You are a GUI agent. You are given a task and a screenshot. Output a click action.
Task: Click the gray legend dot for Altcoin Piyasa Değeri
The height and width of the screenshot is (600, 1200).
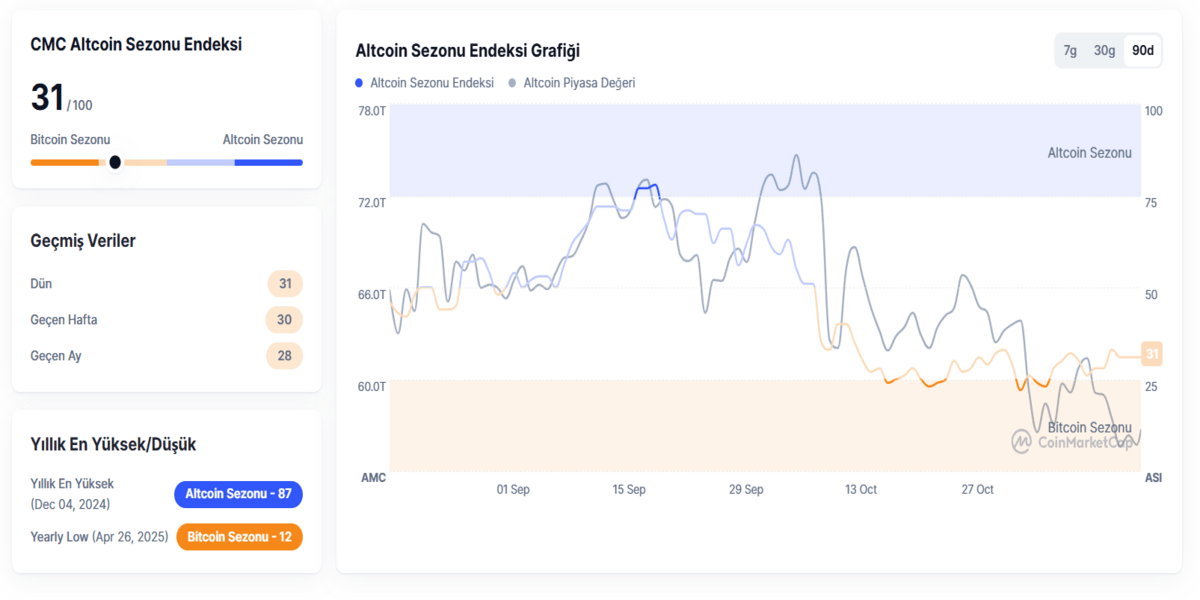(x=511, y=82)
